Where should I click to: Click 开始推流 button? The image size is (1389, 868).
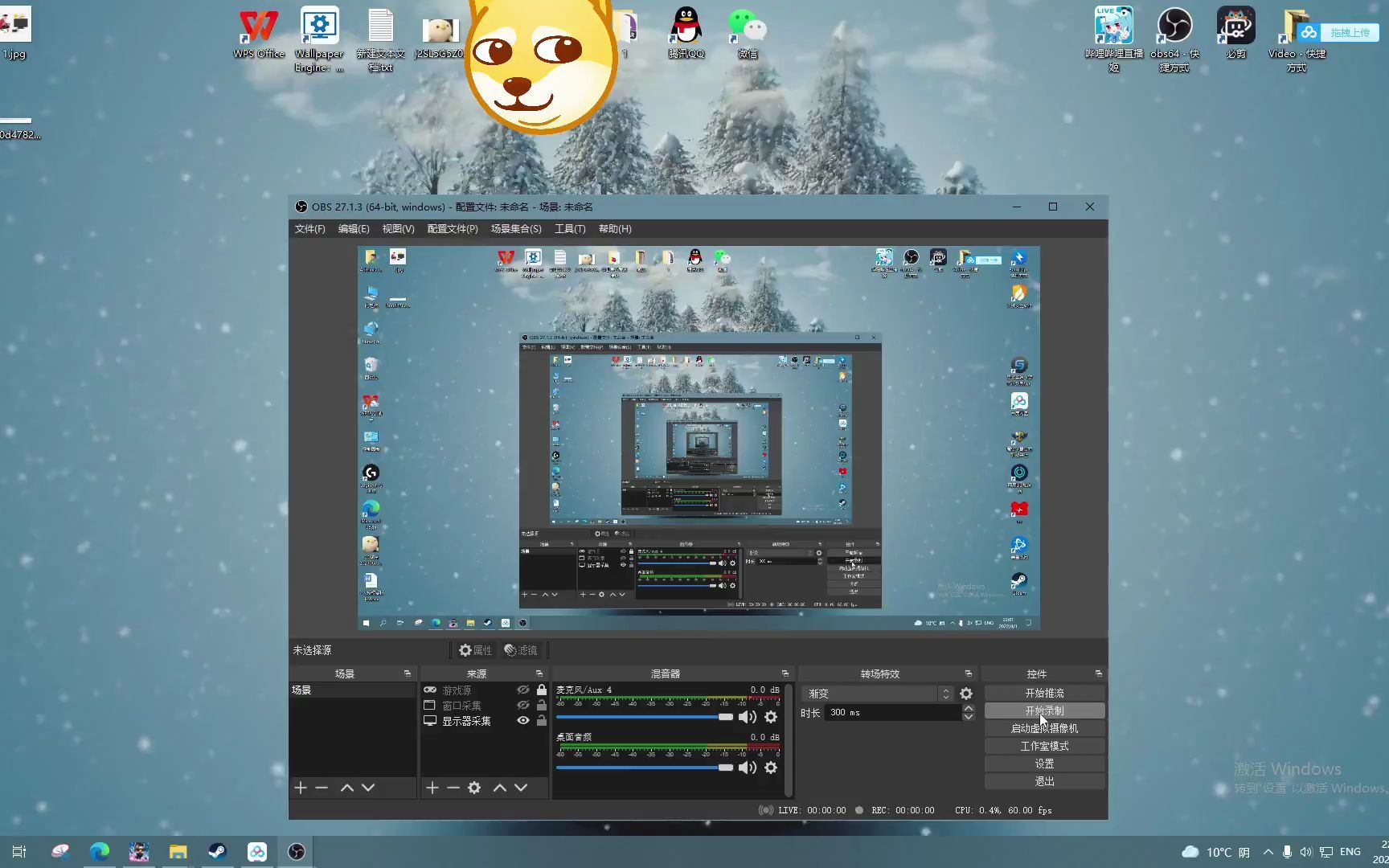pyautogui.click(x=1044, y=693)
